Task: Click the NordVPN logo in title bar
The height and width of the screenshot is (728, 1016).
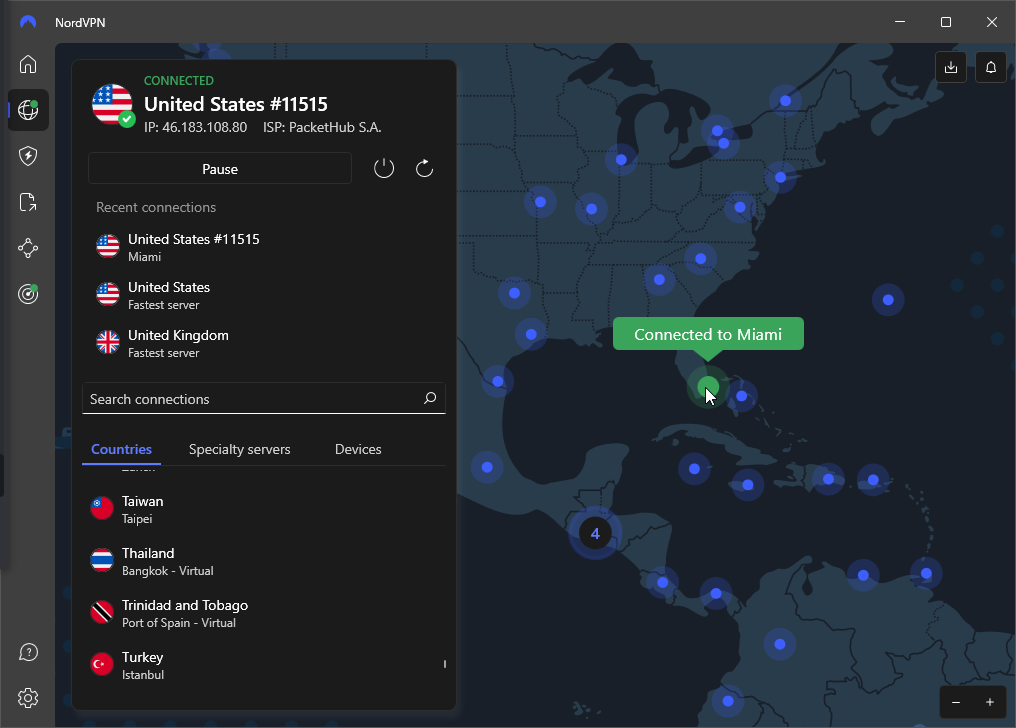Action: pyautogui.click(x=28, y=22)
